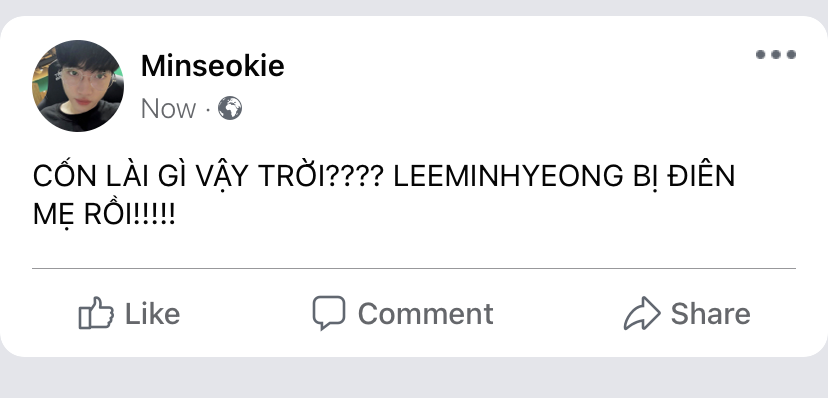Click the gray background below the post card
This screenshot has width=828, height=398.
point(414,378)
